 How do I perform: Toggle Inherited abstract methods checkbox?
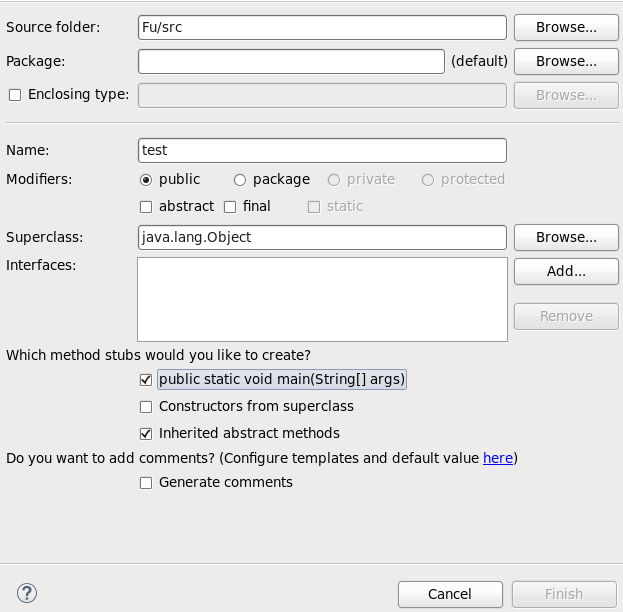(146, 434)
